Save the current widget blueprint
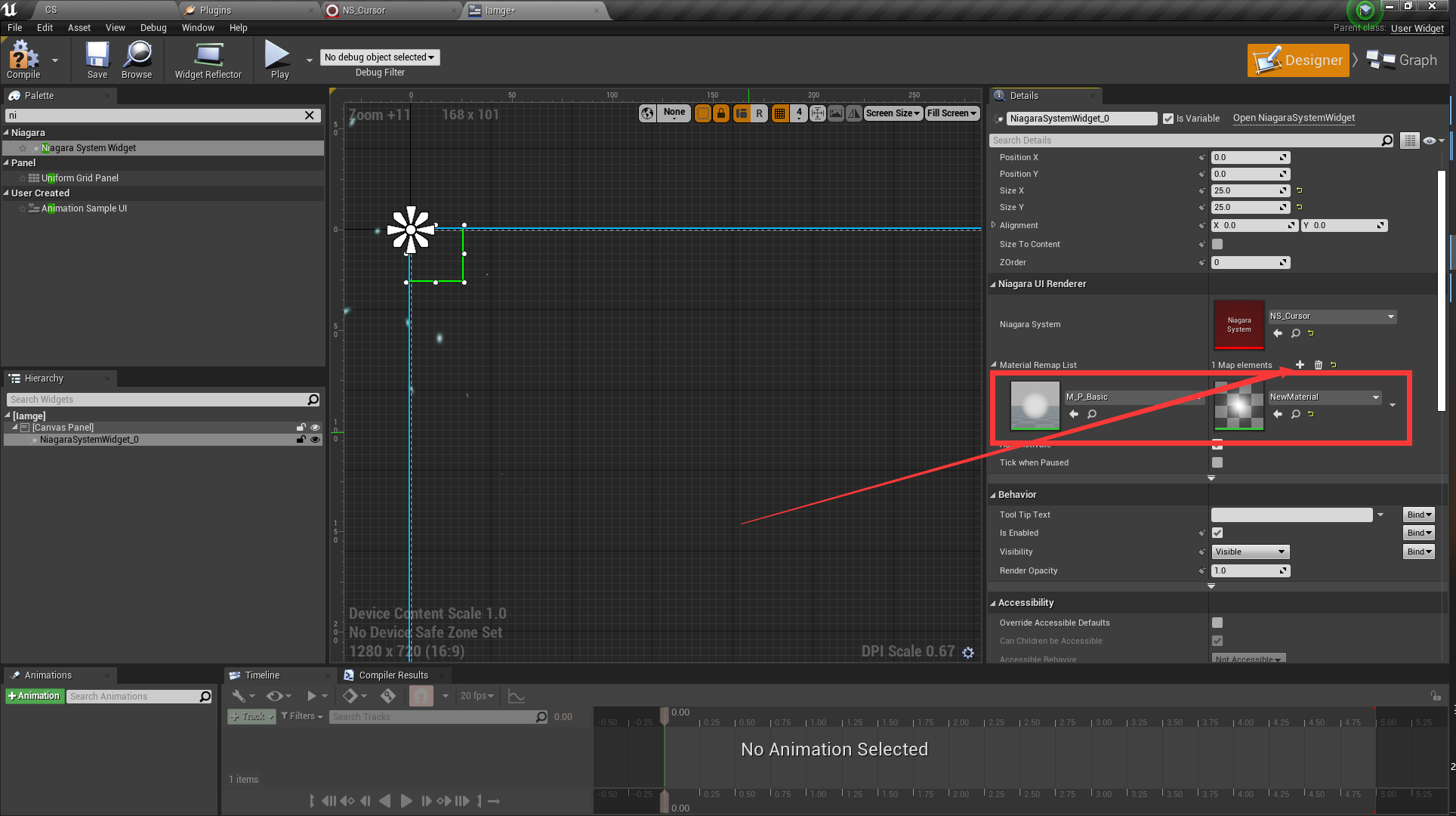The image size is (1456, 816). point(97,60)
